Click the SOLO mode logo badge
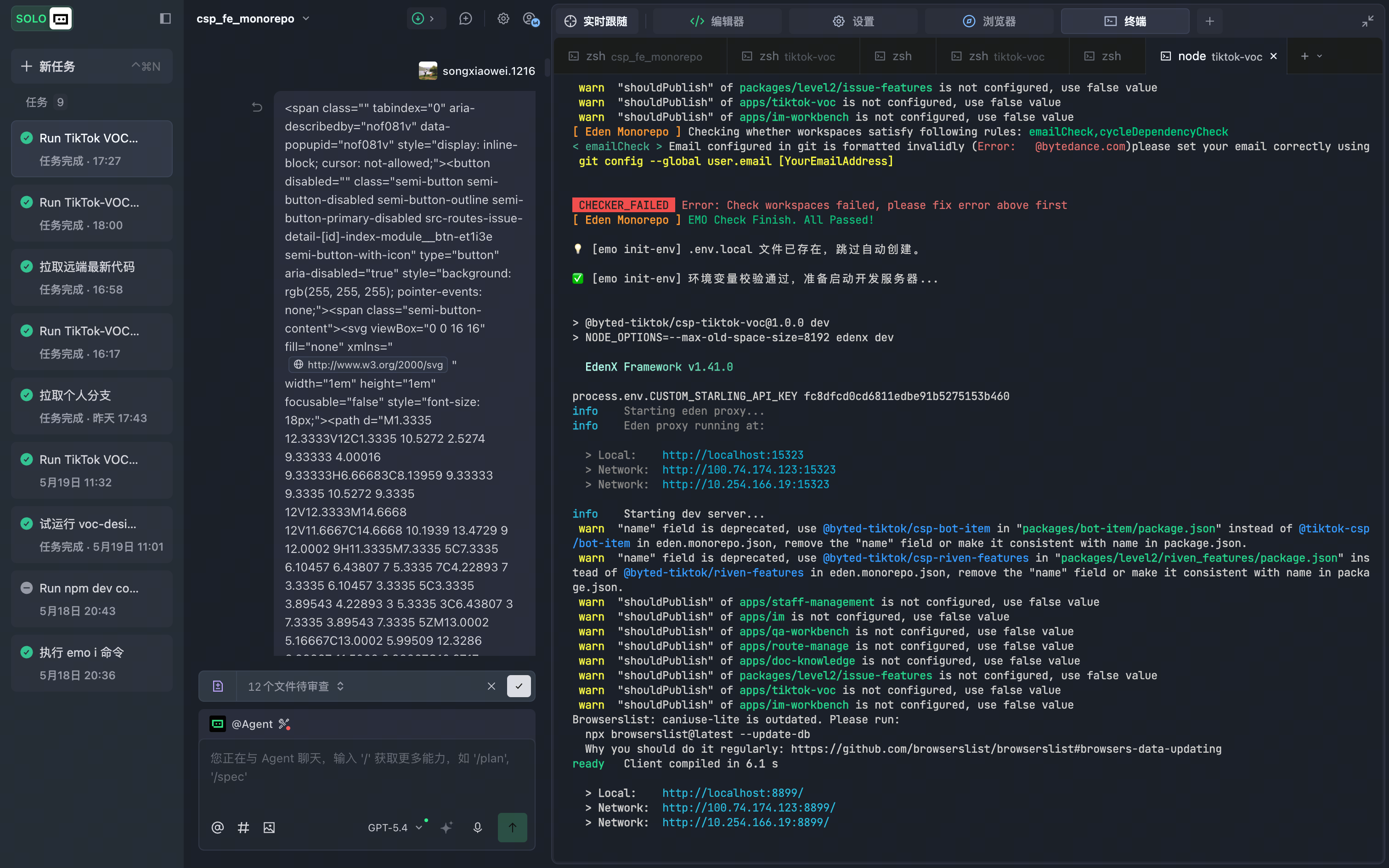 (42, 18)
